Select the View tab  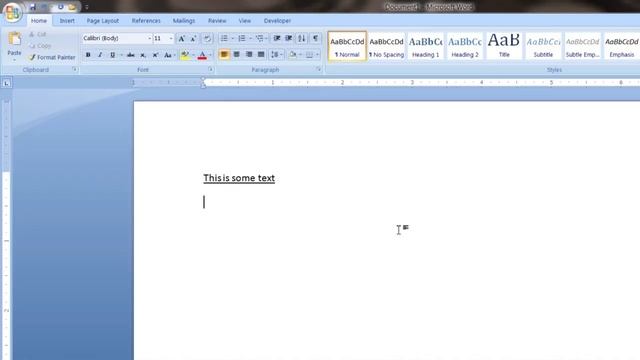pos(244,21)
